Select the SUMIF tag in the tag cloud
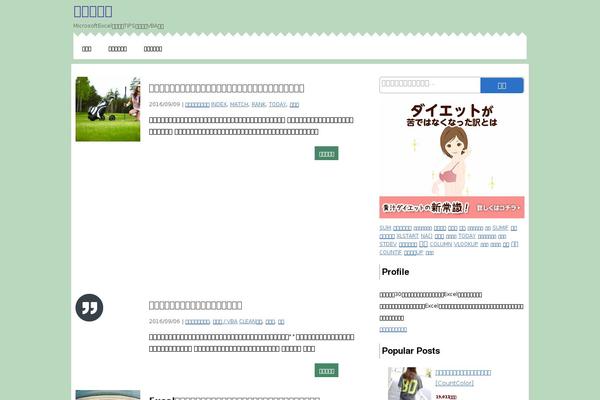 501,228
